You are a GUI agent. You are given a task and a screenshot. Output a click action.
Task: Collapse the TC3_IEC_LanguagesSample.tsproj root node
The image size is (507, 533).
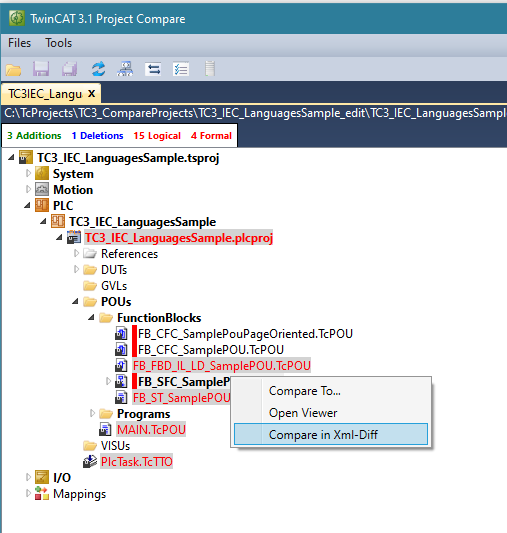click(12, 157)
